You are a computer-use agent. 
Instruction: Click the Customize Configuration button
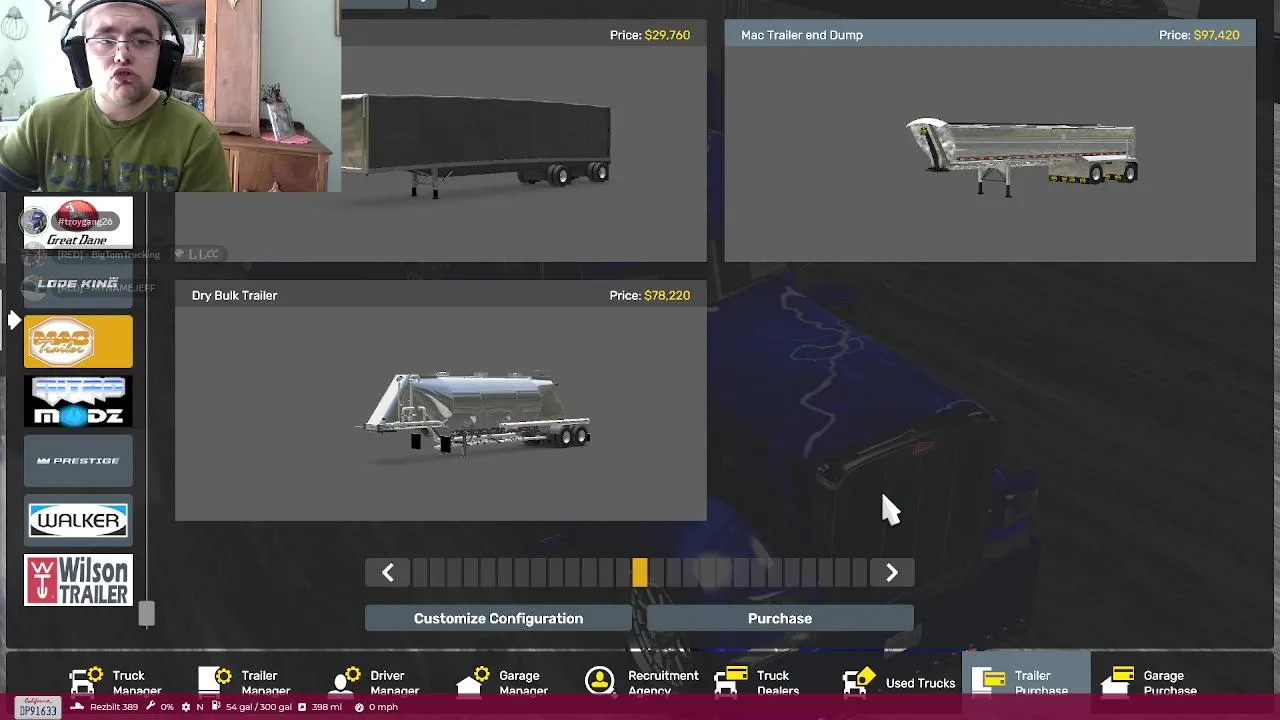[x=498, y=618]
